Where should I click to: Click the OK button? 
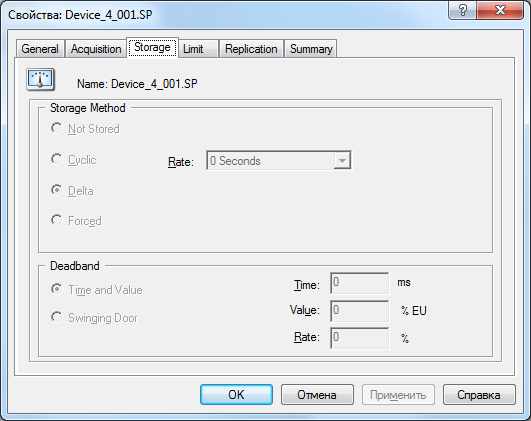[236, 395]
